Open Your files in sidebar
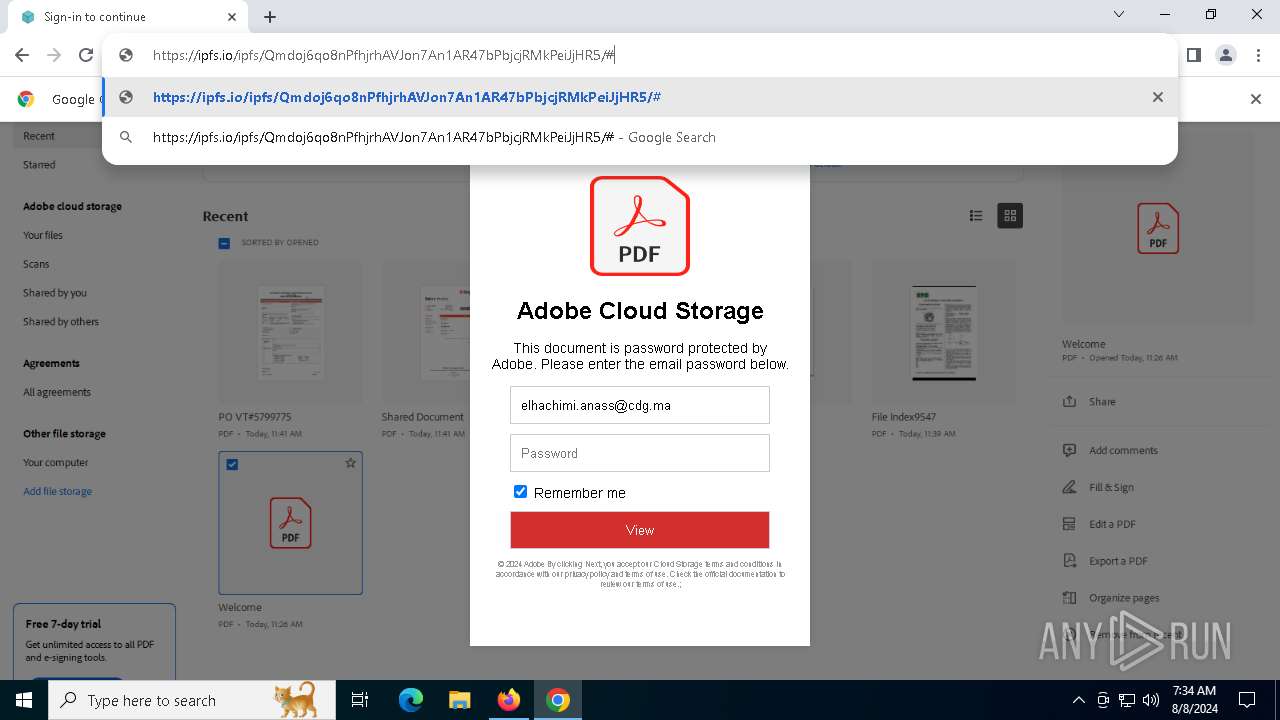 tap(43, 235)
